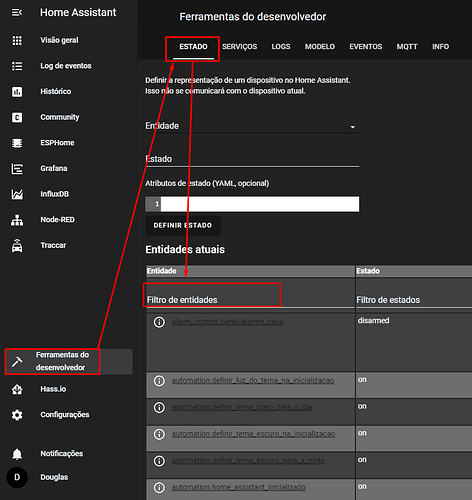Open the Grafana sidebar icon
Image resolution: width=472 pixels, height=500 pixels.
[x=17, y=169]
